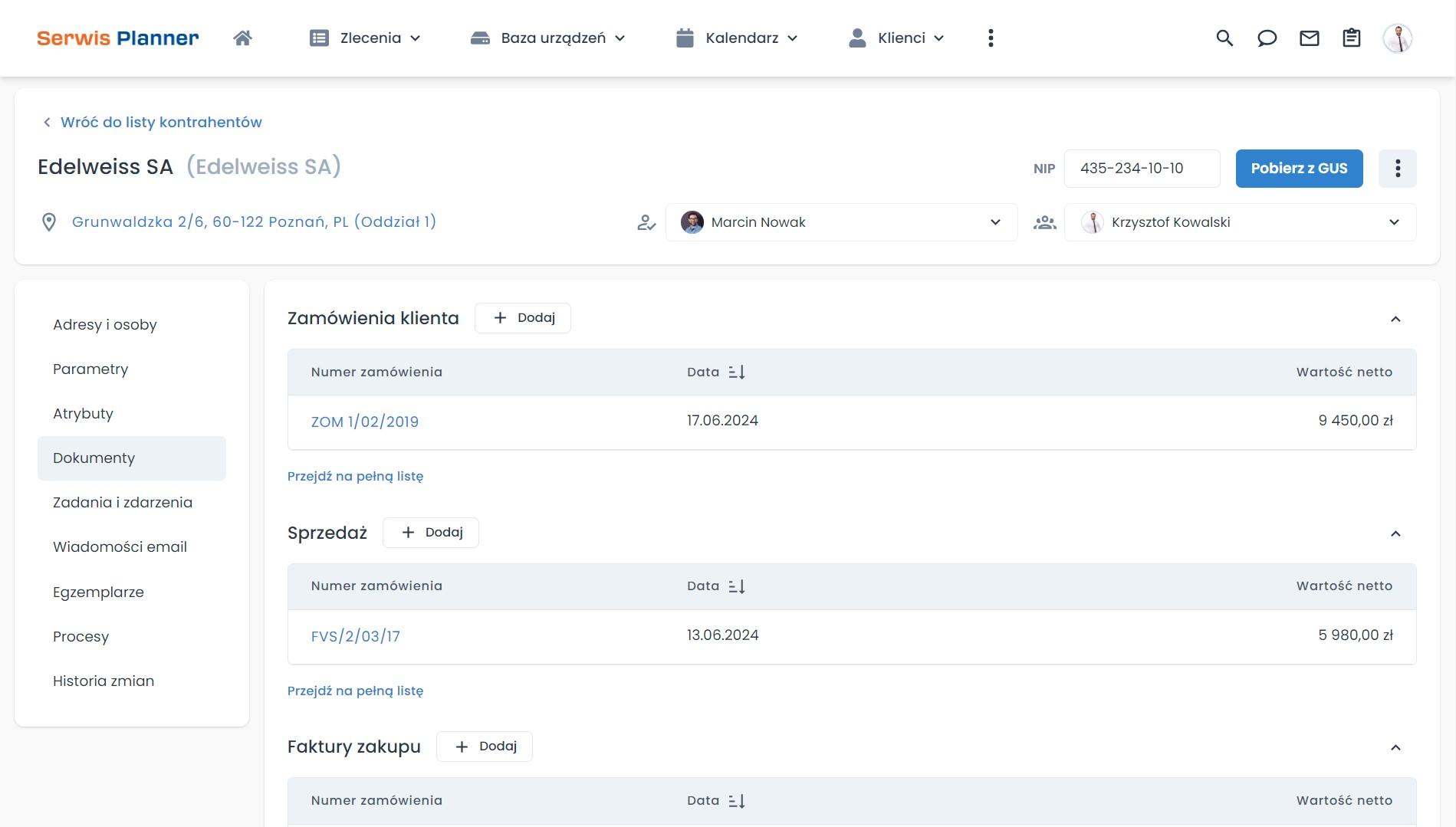1456x827 pixels.
Task: Open the Grunwaldzka 2/6 address link
Action: 254,222
